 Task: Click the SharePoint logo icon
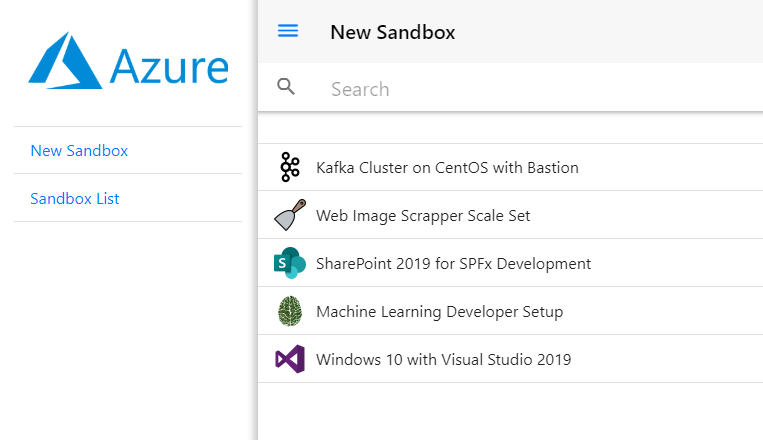[290, 263]
